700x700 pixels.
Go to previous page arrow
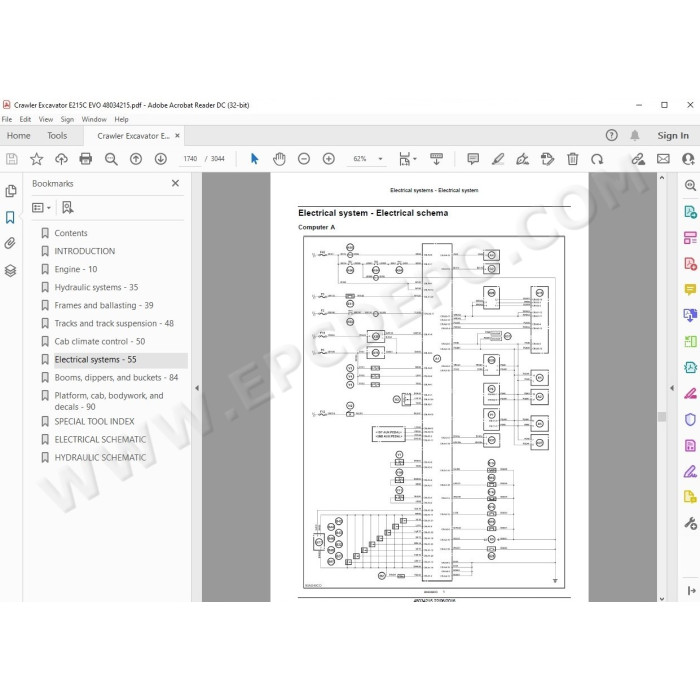(136, 159)
